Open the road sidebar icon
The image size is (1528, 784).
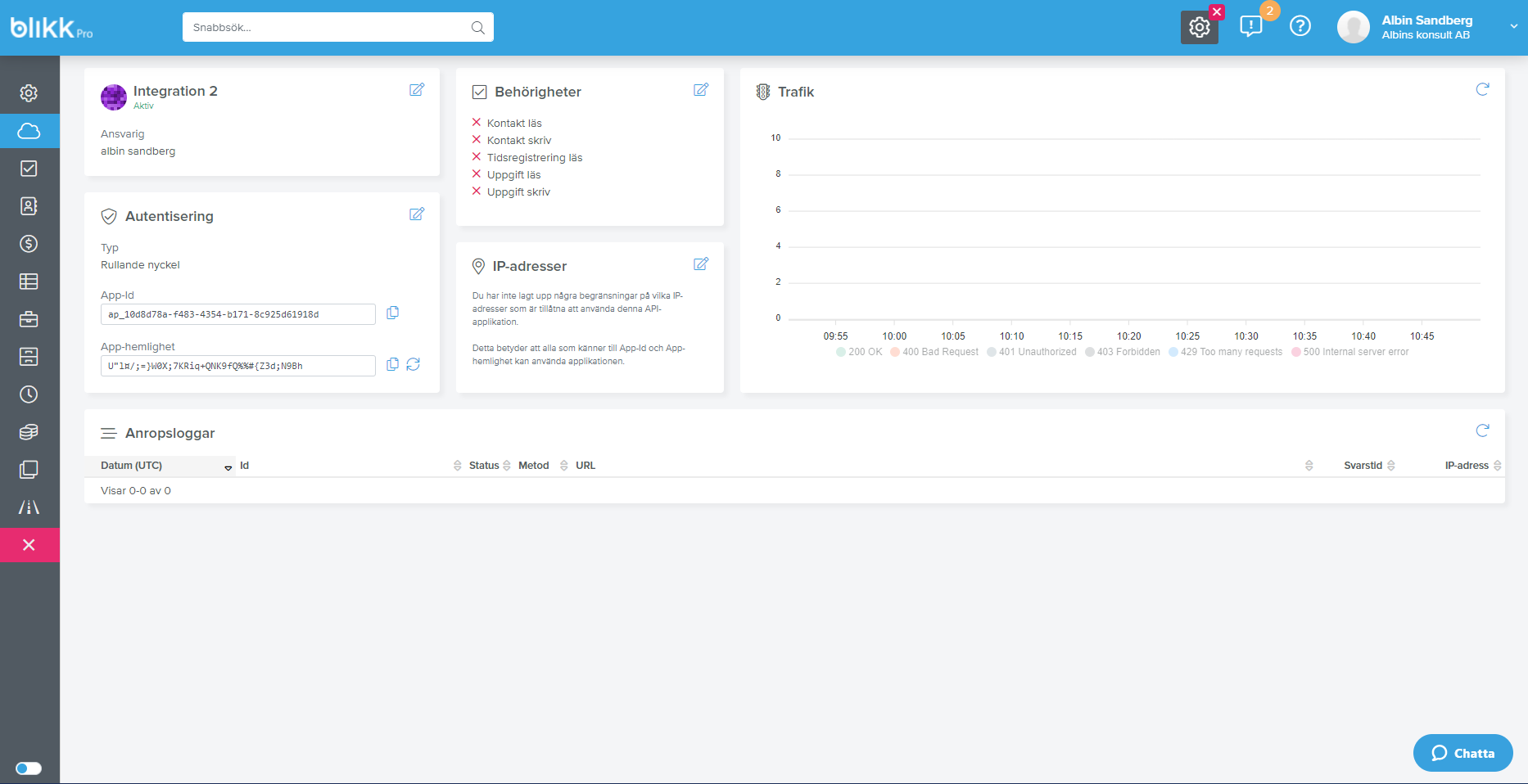point(29,507)
